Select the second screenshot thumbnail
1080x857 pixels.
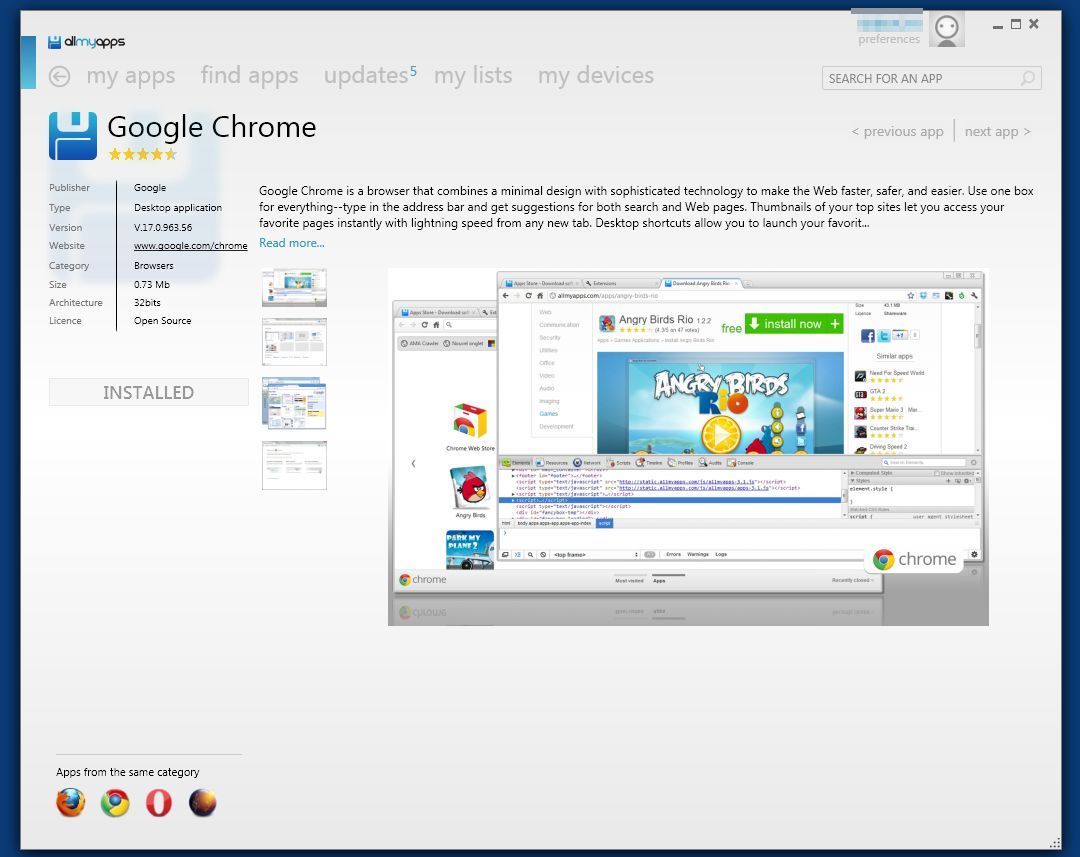294,342
